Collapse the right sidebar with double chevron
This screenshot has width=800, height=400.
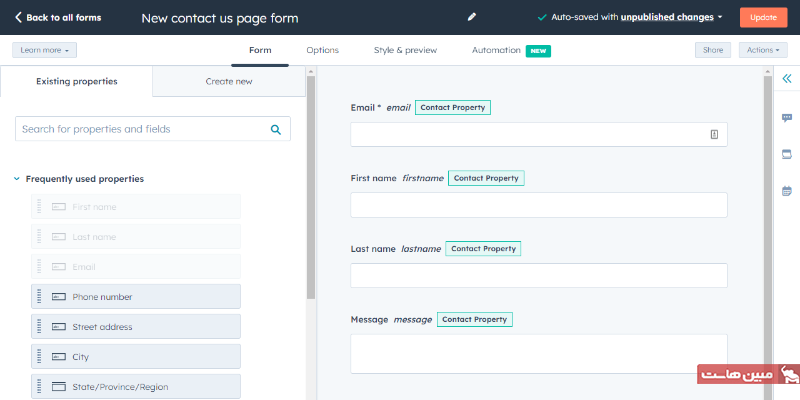click(x=787, y=79)
